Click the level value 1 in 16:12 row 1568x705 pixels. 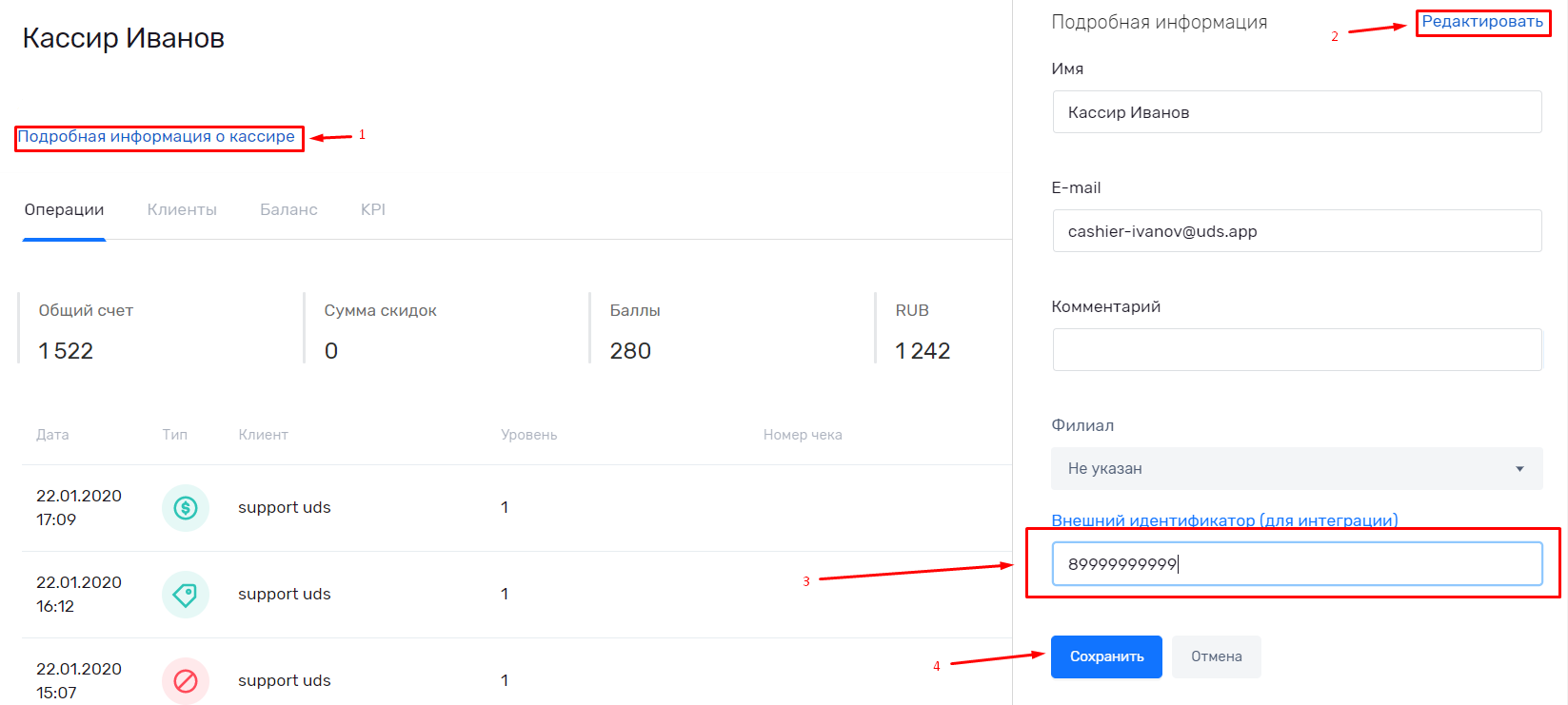505,595
